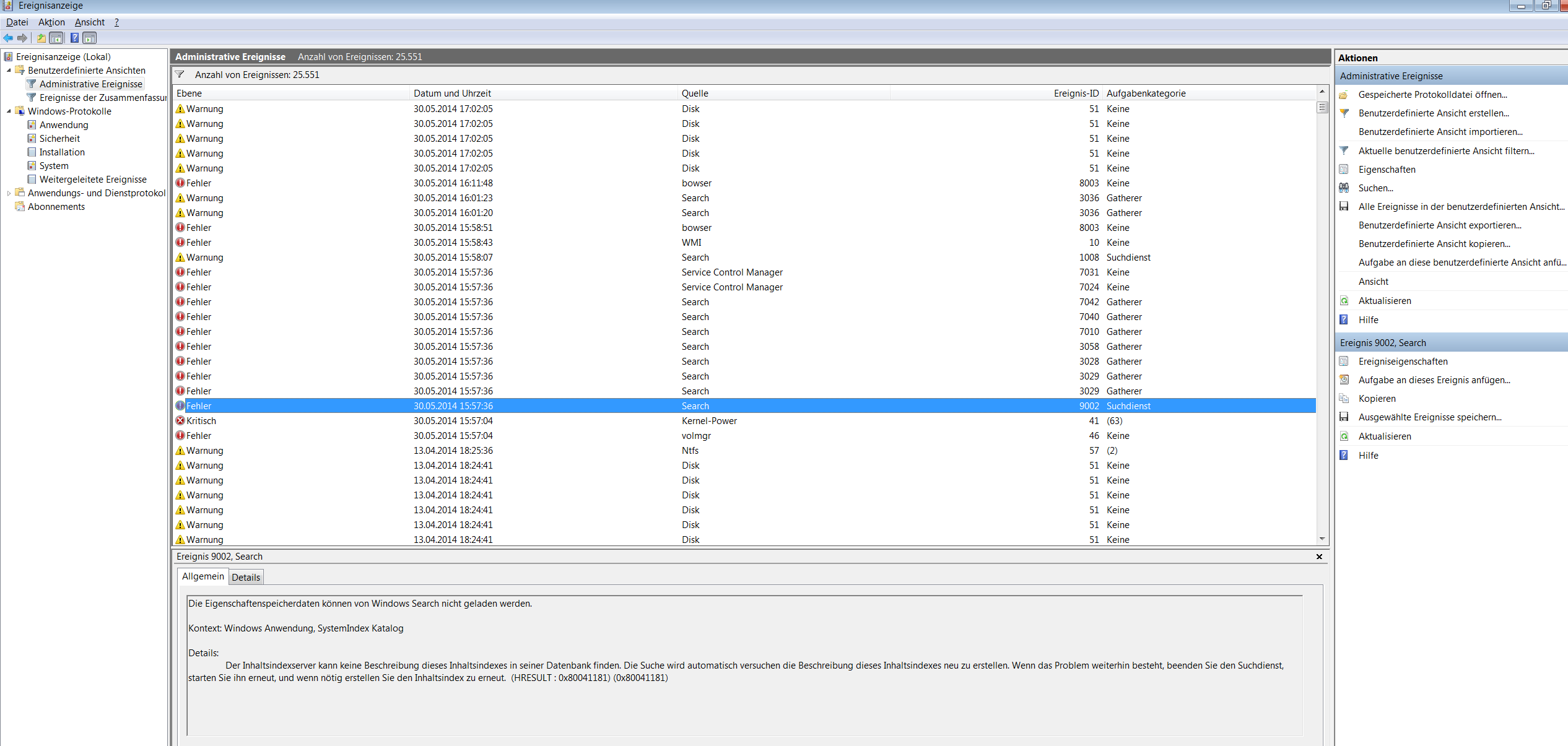Click Ereigniseigenschaften in actions pane
The height and width of the screenshot is (746, 1568).
[x=1403, y=362]
